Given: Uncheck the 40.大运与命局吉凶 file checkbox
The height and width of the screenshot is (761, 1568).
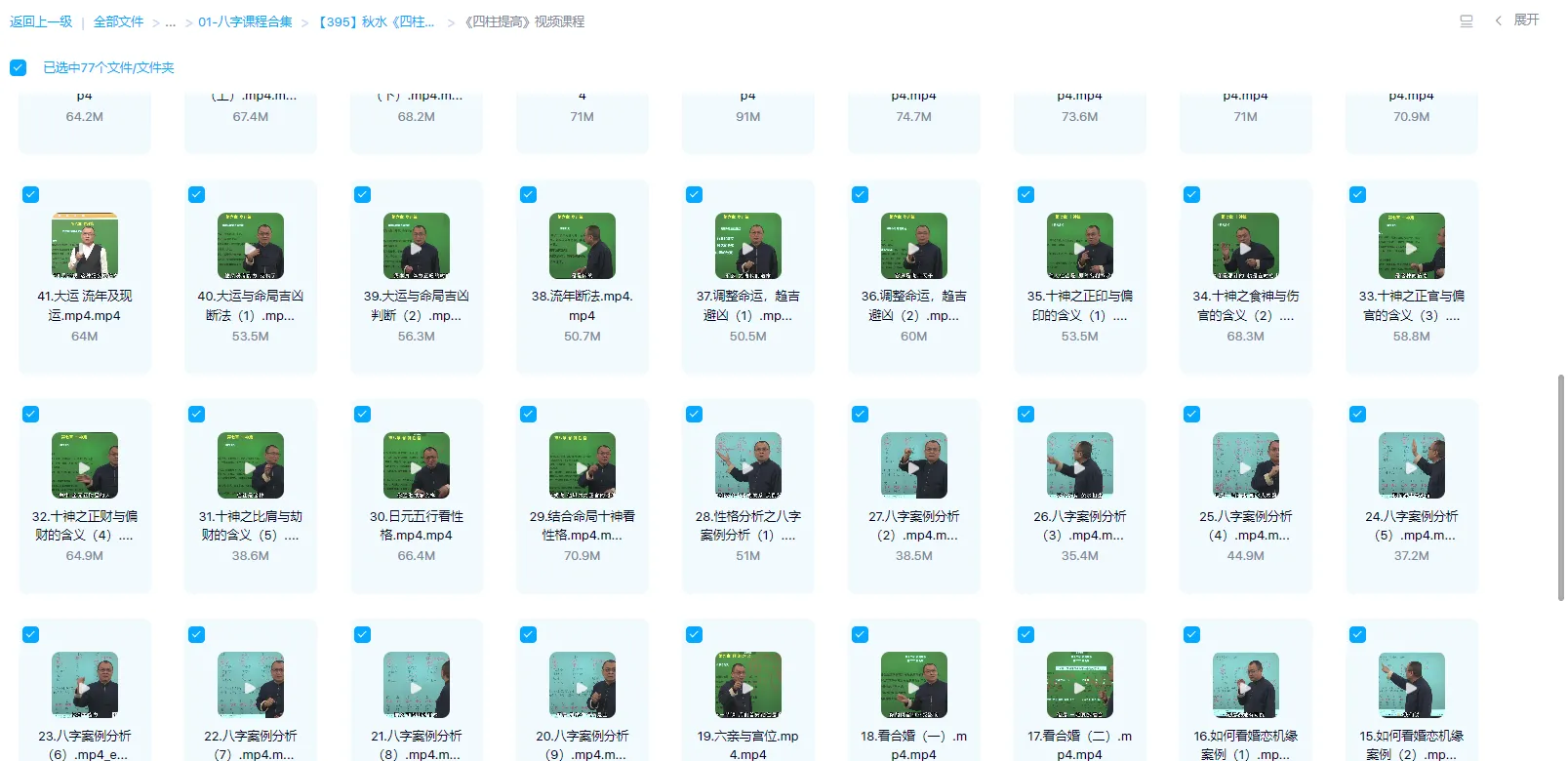Looking at the screenshot, I should (x=197, y=194).
